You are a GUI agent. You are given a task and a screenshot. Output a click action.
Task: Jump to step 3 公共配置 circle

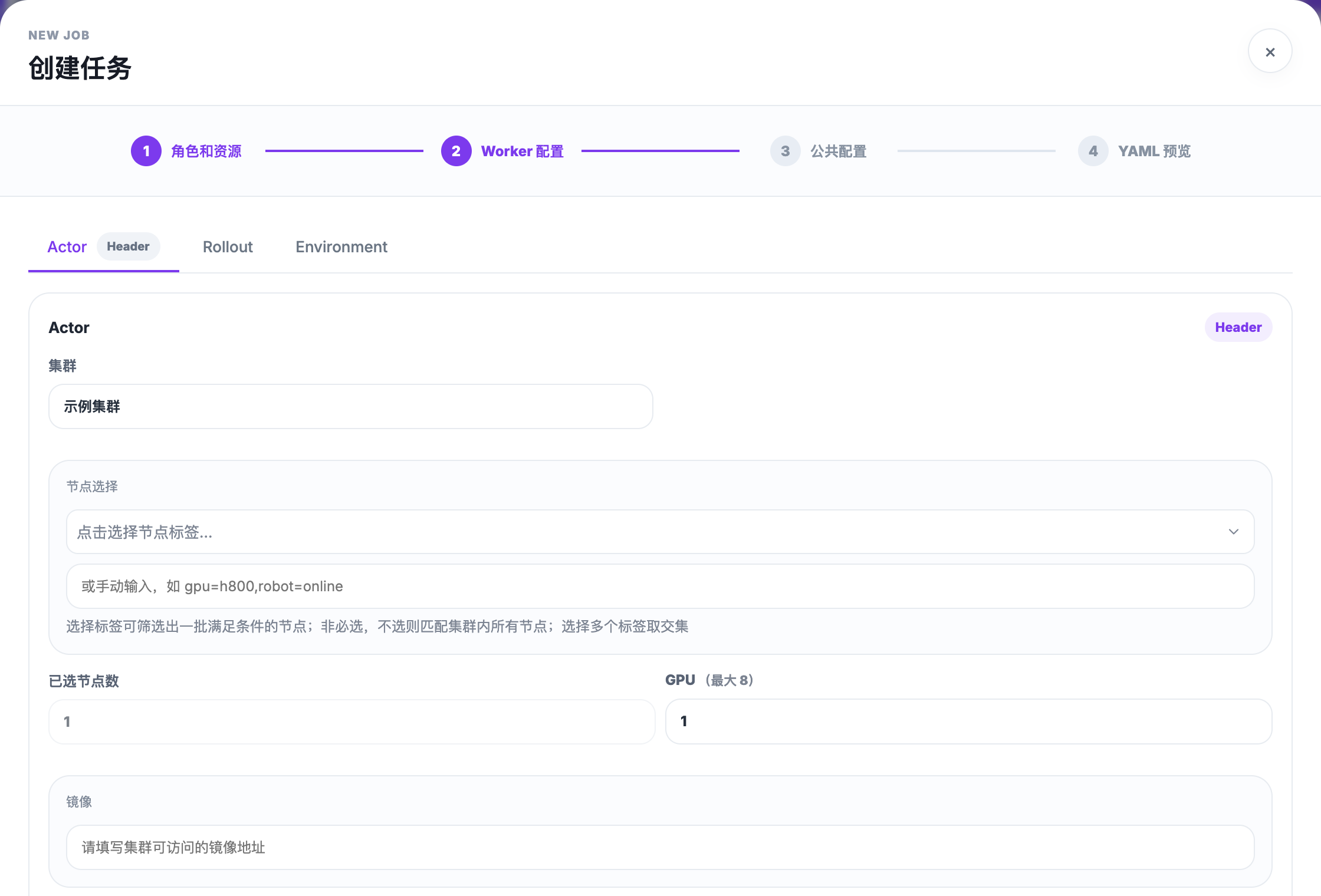pyautogui.click(x=785, y=151)
